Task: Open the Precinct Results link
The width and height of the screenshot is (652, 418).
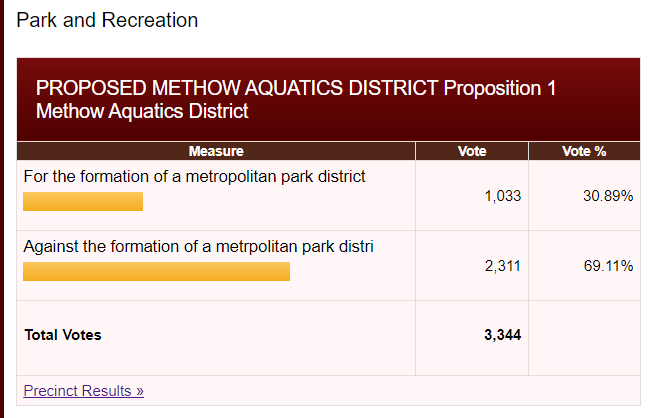Action: point(83,391)
